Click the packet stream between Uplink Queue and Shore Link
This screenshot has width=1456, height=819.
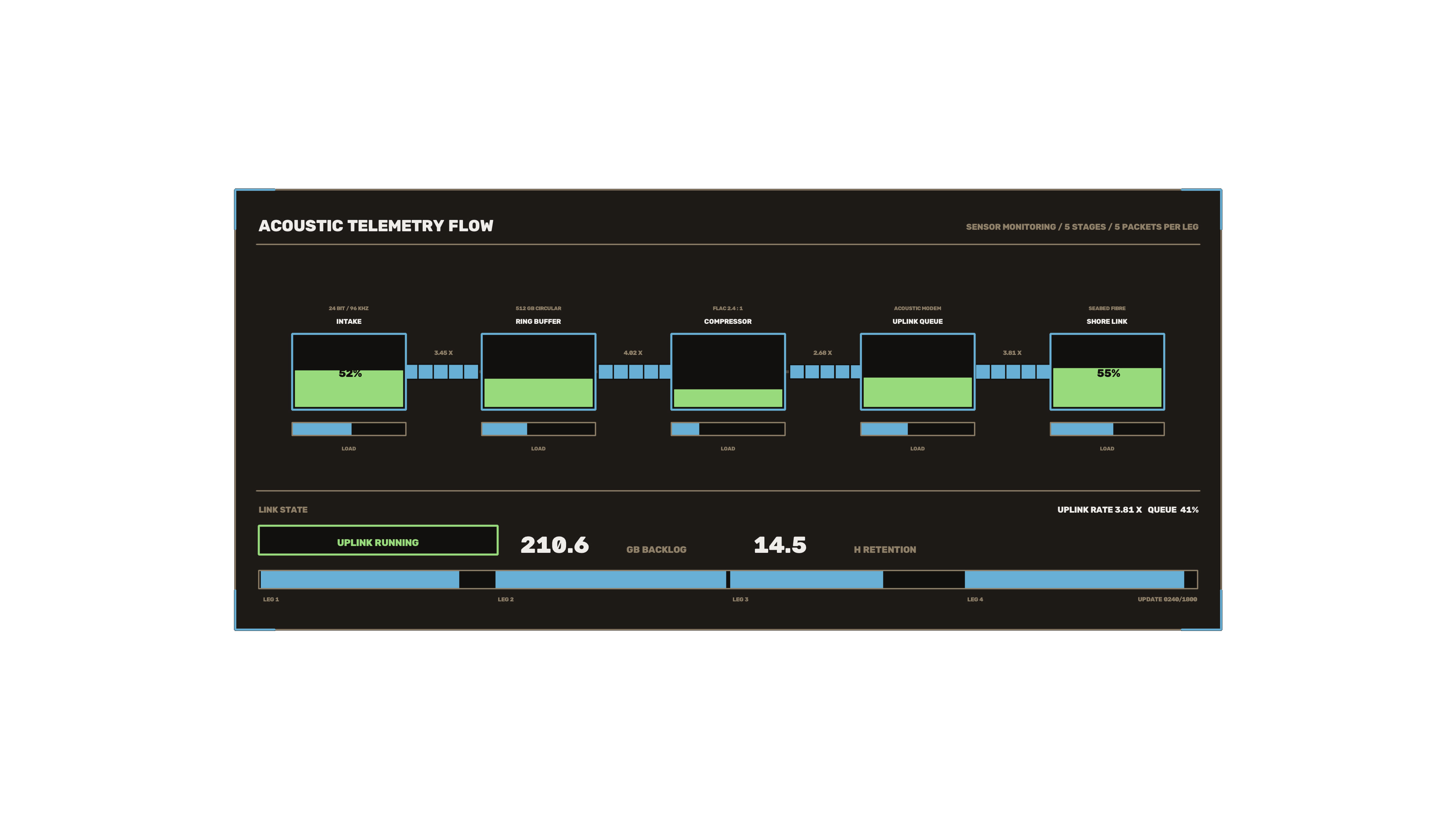(x=1013, y=371)
